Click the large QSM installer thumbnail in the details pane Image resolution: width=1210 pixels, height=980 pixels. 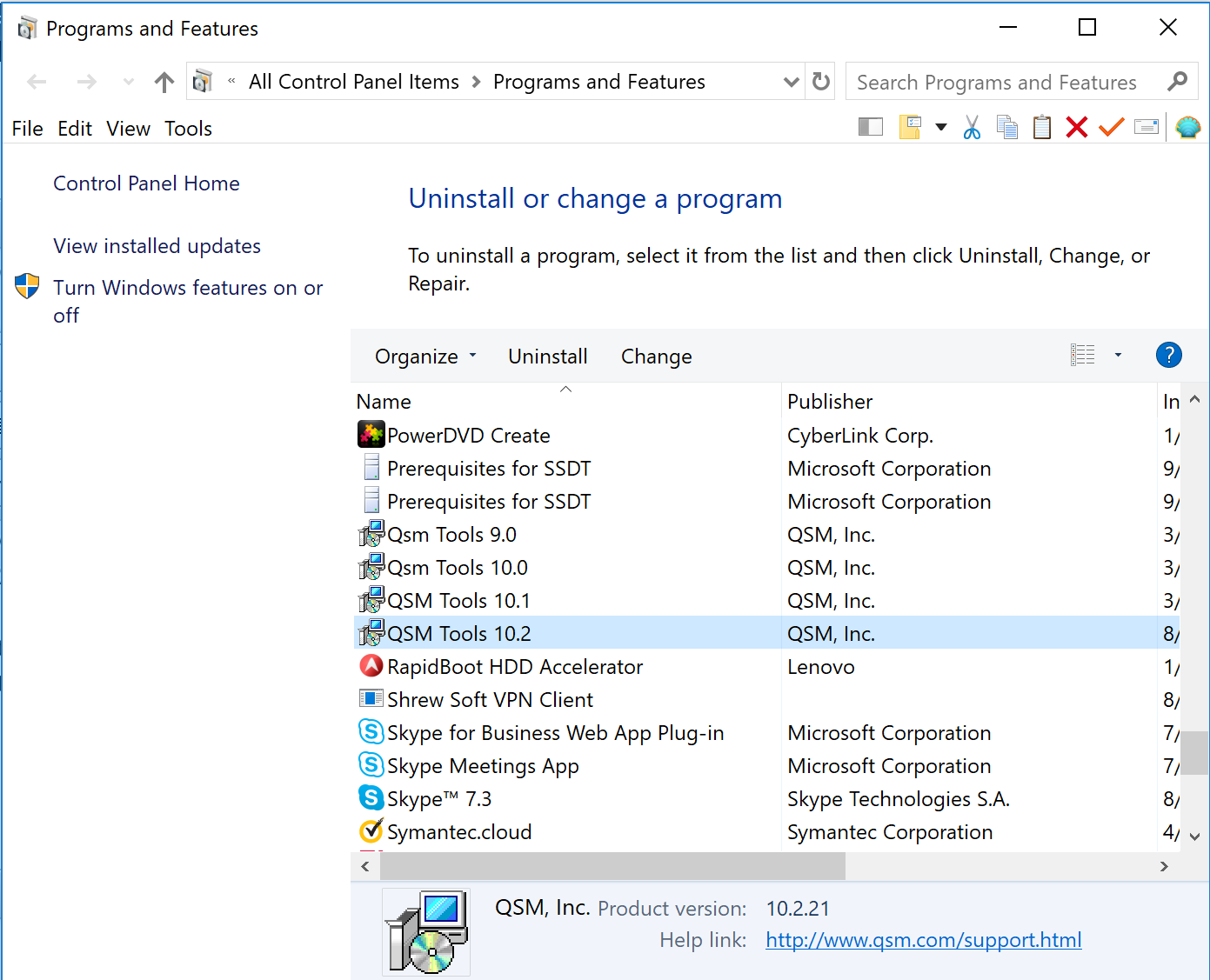(x=426, y=931)
